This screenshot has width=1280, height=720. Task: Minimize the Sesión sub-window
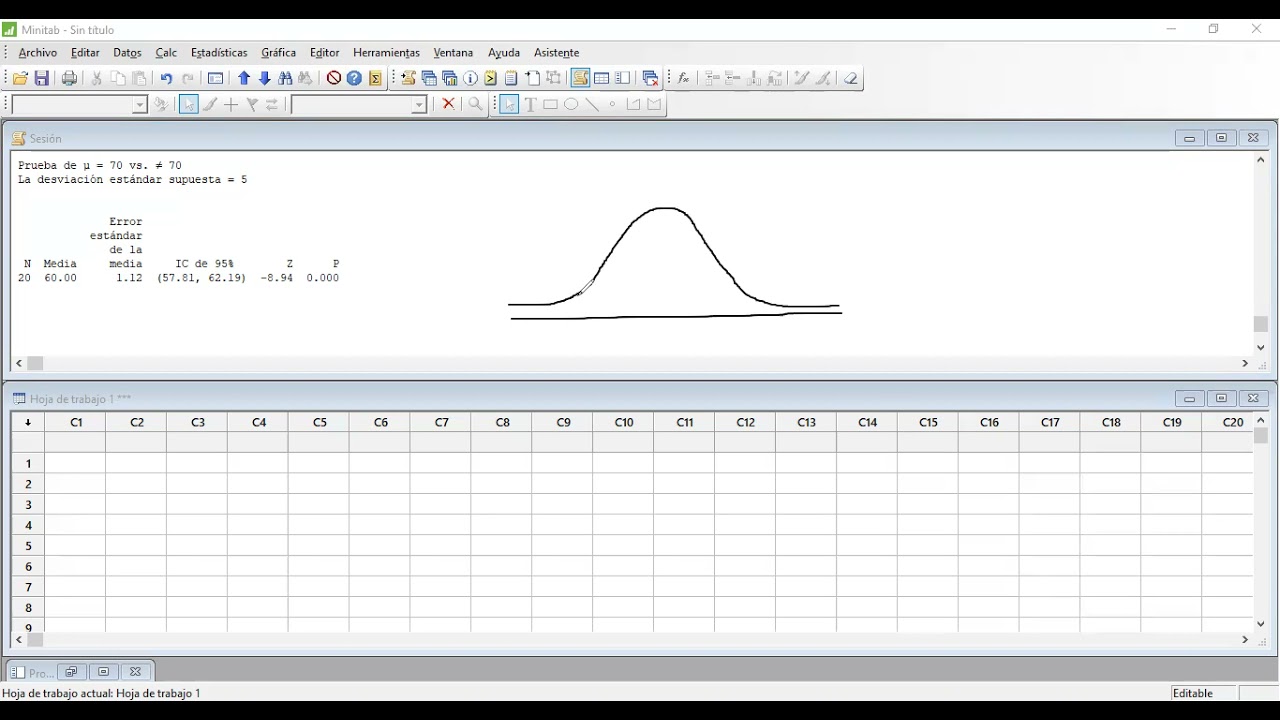point(1189,138)
